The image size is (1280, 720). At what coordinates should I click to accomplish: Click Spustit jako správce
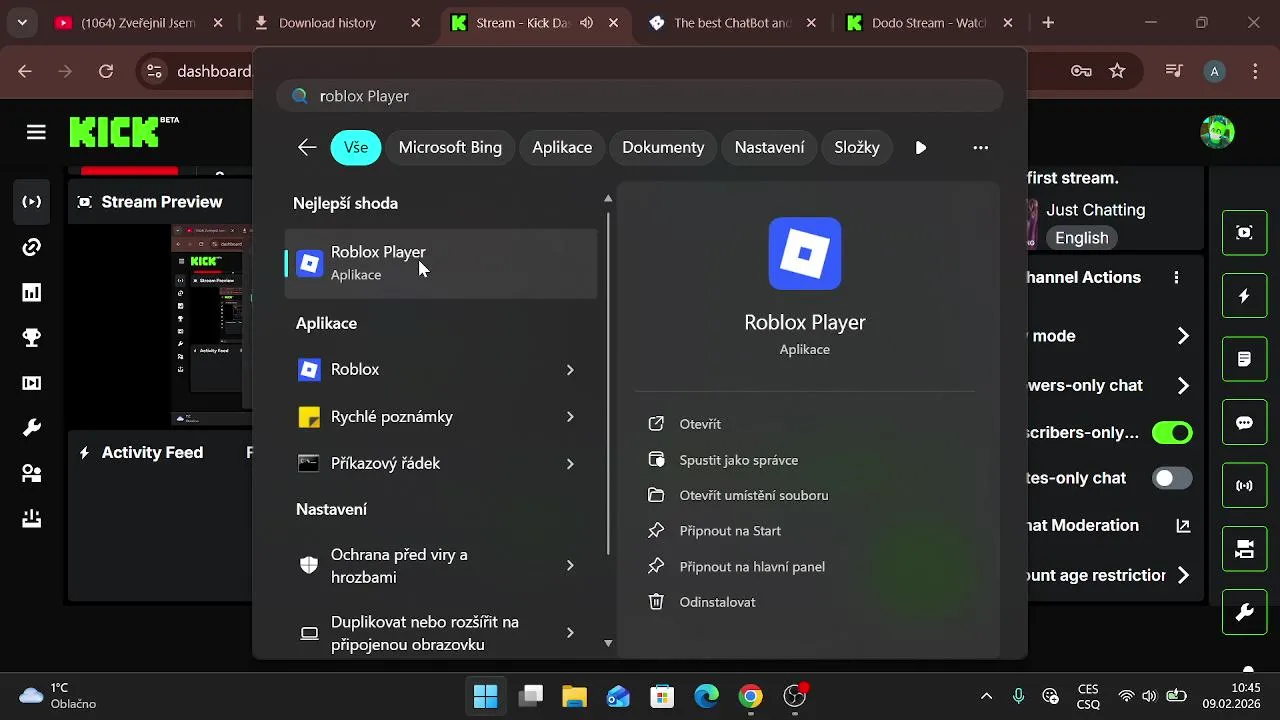[738, 460]
